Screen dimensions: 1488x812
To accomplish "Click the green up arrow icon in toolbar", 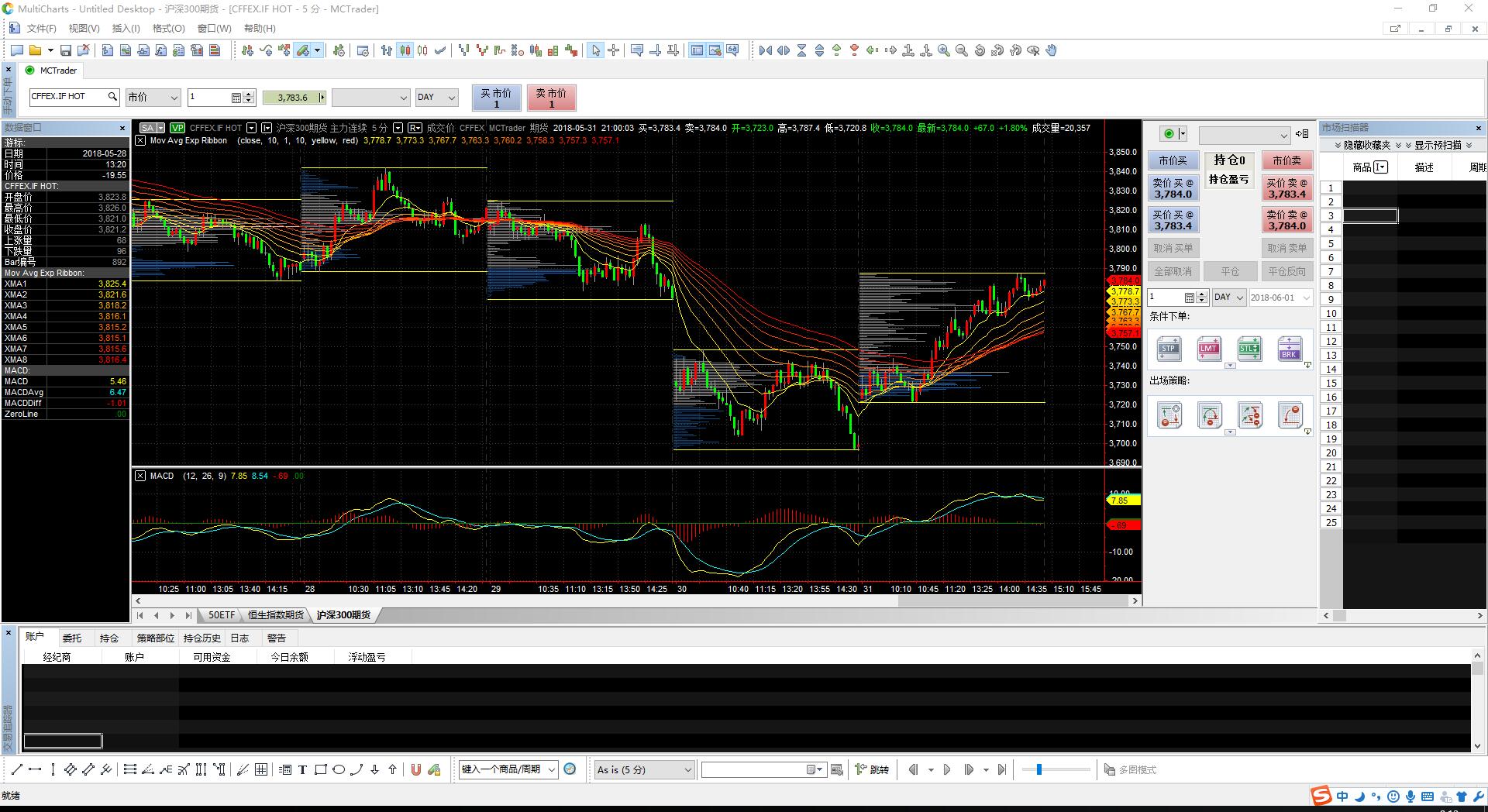I will (837, 50).
